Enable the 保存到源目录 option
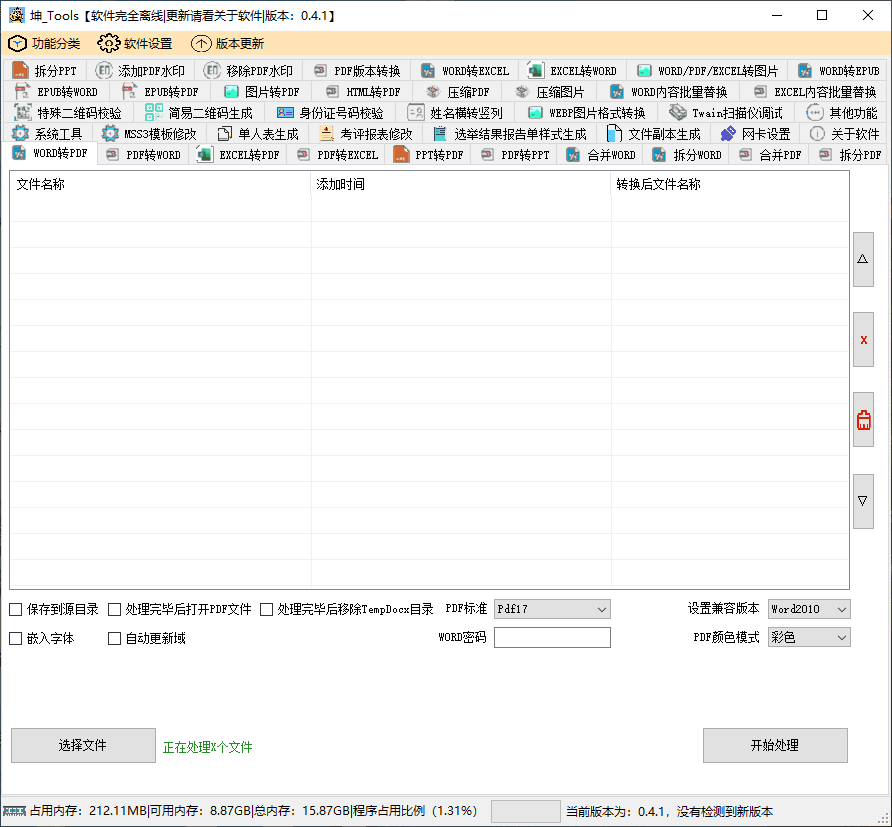Image resolution: width=892 pixels, height=827 pixels. tap(17, 609)
